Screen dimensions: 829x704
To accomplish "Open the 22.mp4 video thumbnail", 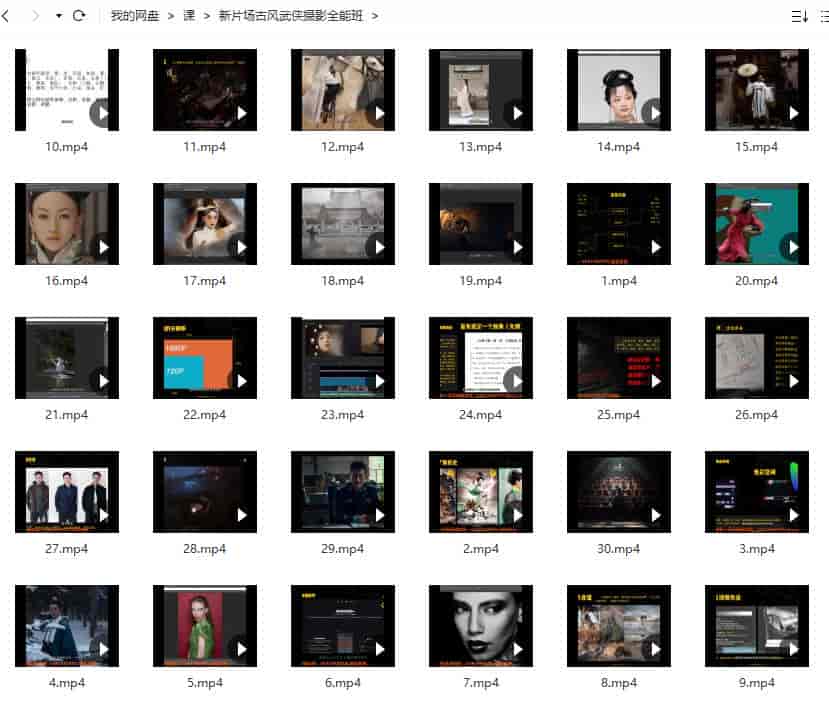I will (x=204, y=358).
